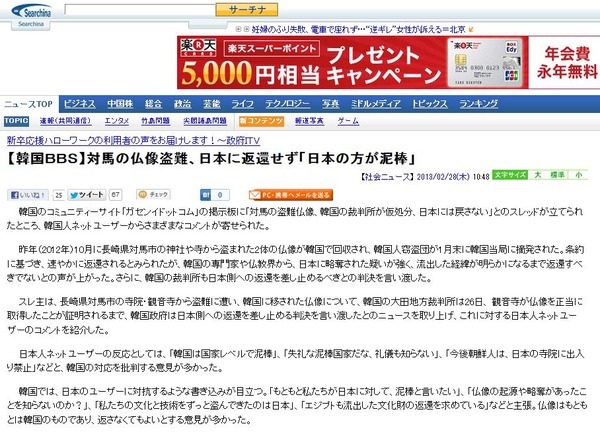Open ゲーム link
The width and height of the screenshot is (600, 434).
pyautogui.click(x=348, y=121)
